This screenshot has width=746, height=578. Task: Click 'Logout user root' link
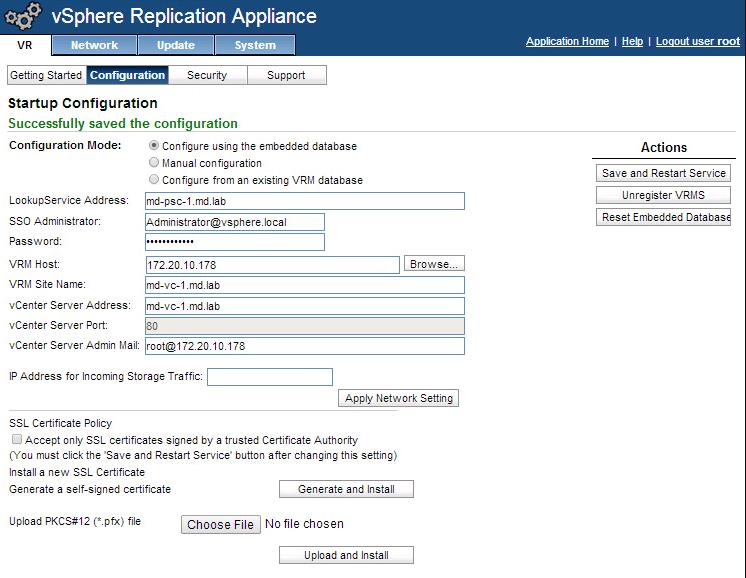[x=697, y=41]
